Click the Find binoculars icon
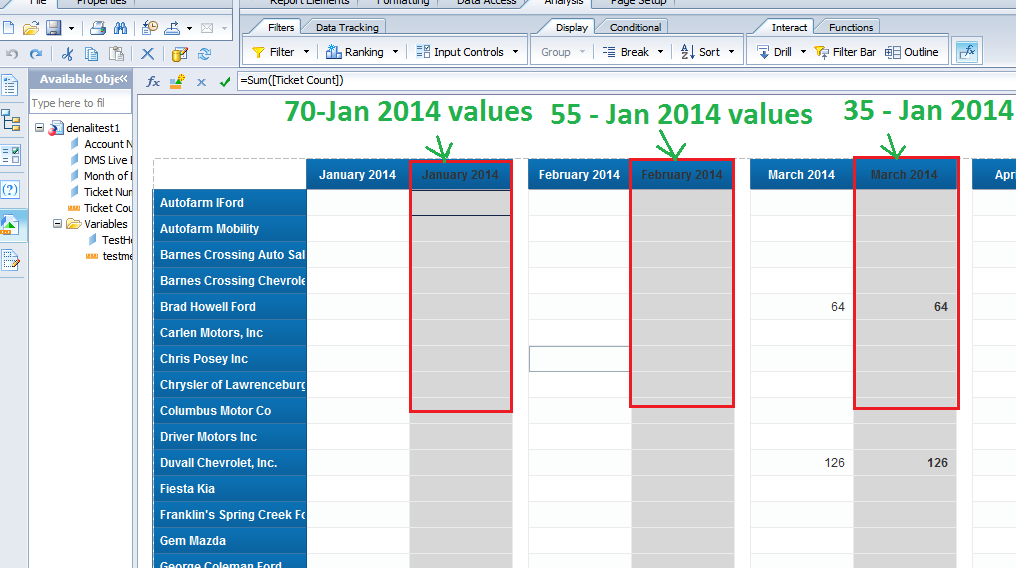The height and width of the screenshot is (568, 1016). pyautogui.click(x=120, y=27)
